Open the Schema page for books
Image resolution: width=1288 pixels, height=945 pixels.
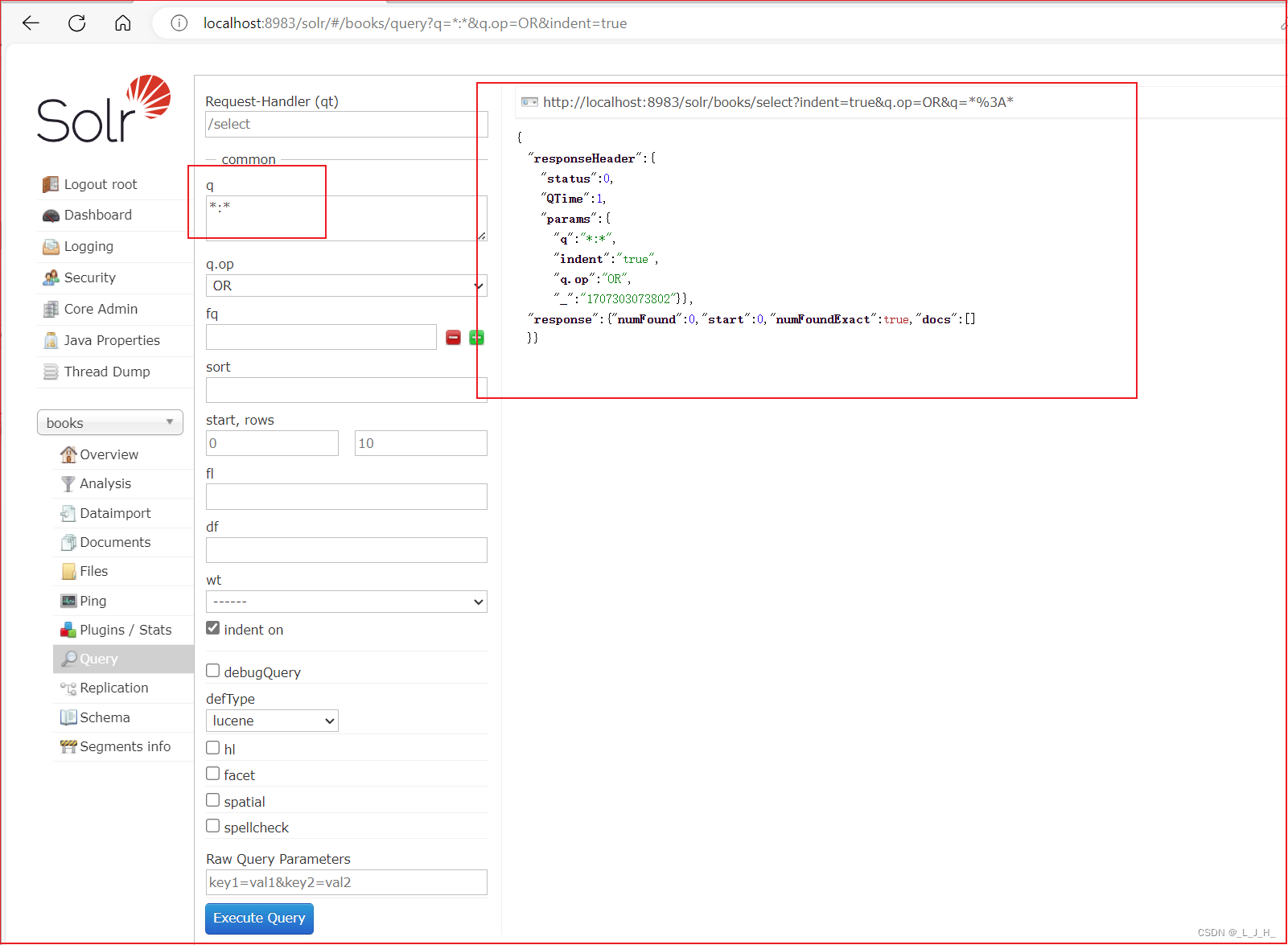(105, 717)
